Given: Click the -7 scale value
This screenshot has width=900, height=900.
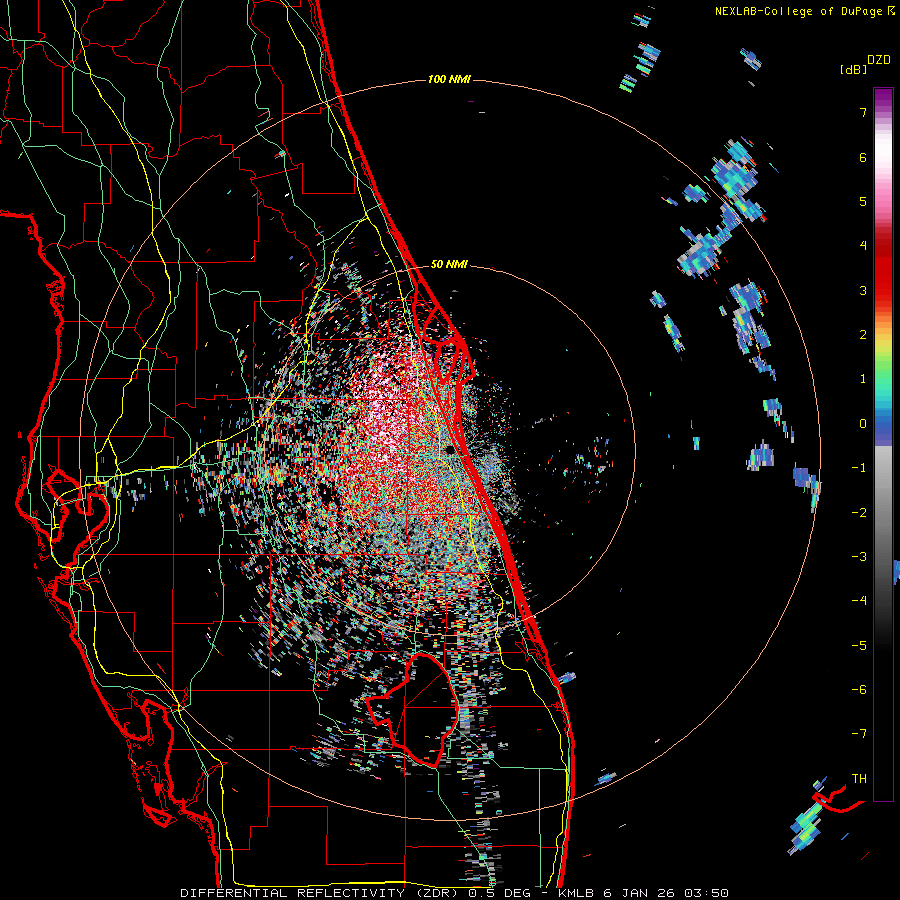Looking at the screenshot, I should 859,734.
